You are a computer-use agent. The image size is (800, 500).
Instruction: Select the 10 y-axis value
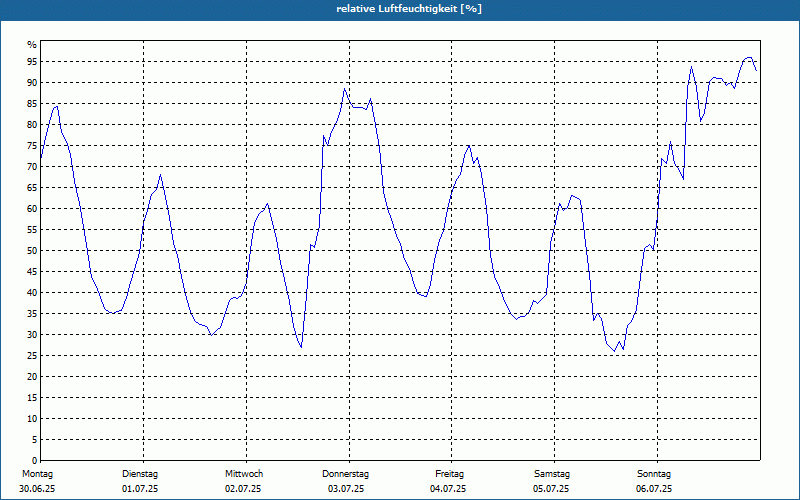point(32,419)
